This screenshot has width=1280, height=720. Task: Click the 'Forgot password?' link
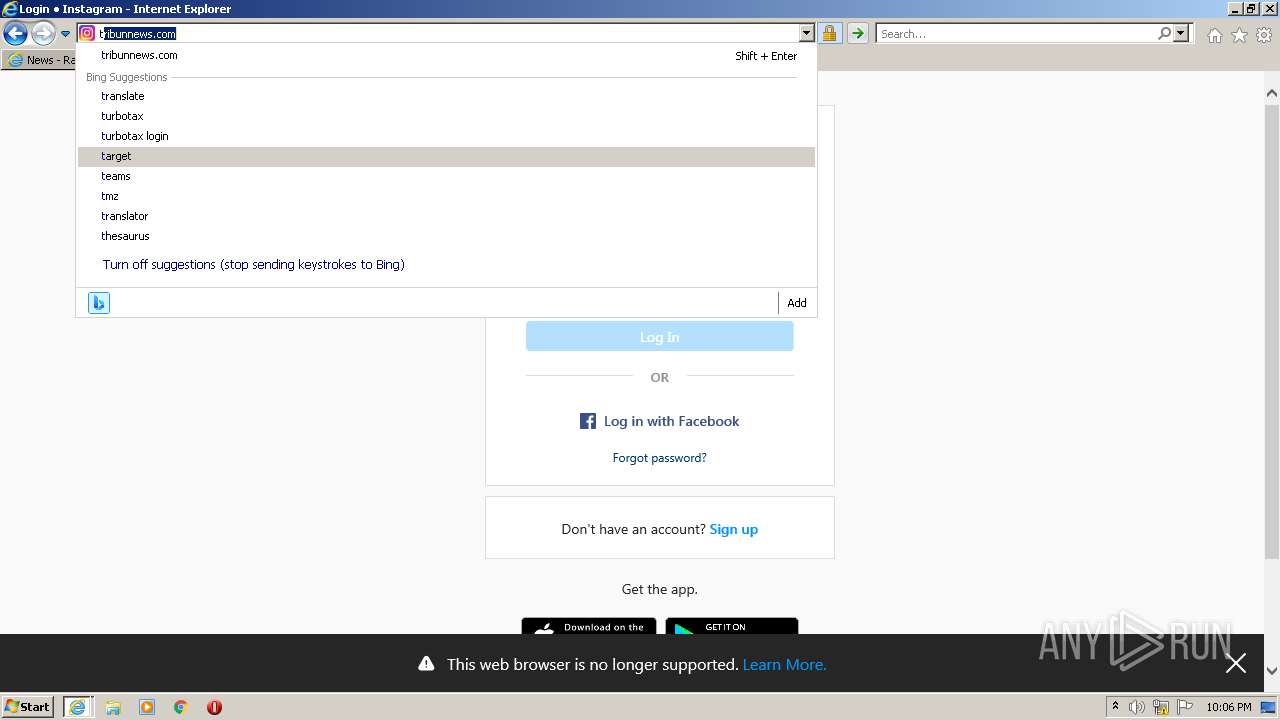coord(659,458)
